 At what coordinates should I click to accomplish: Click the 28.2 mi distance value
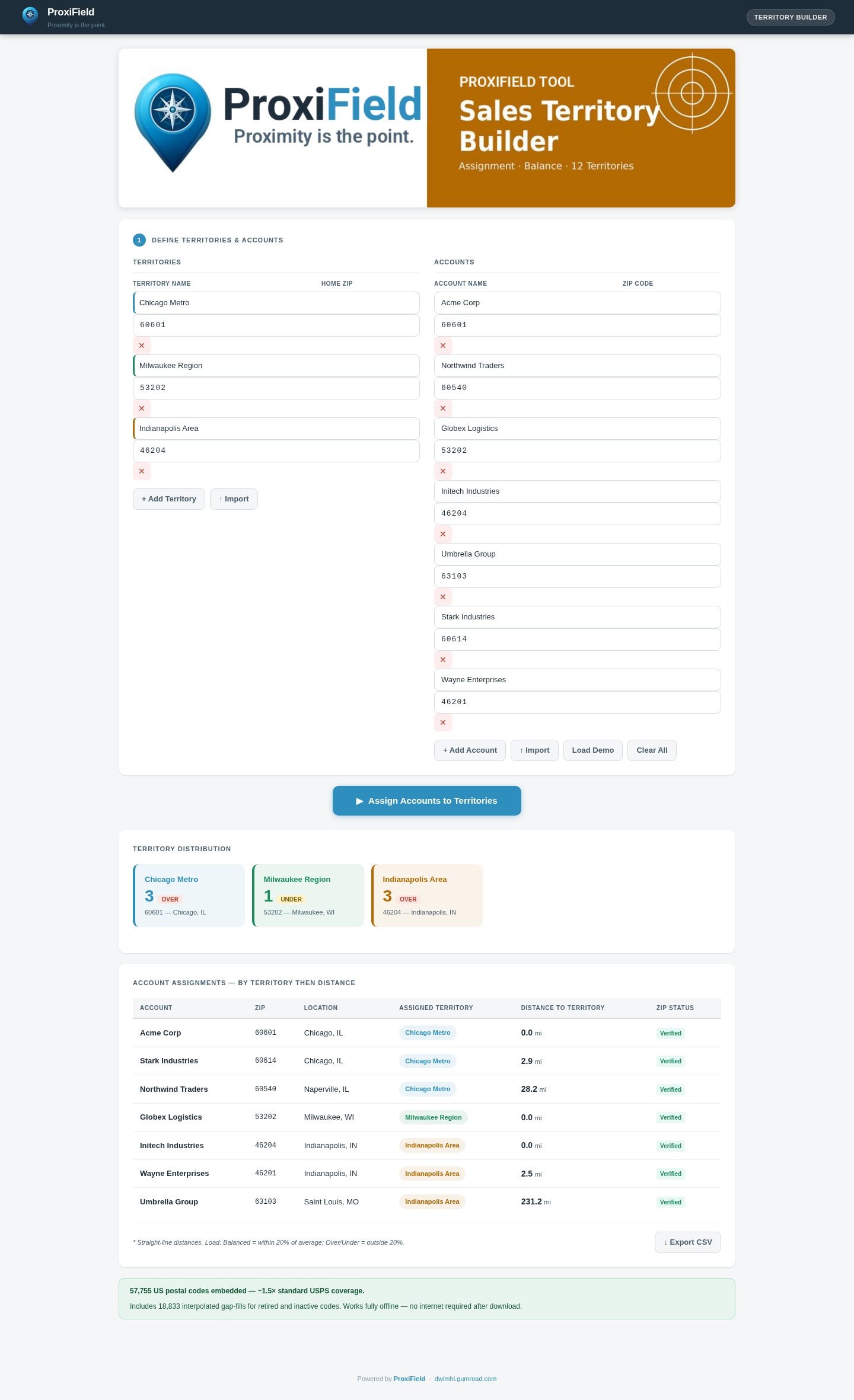[x=533, y=1089]
